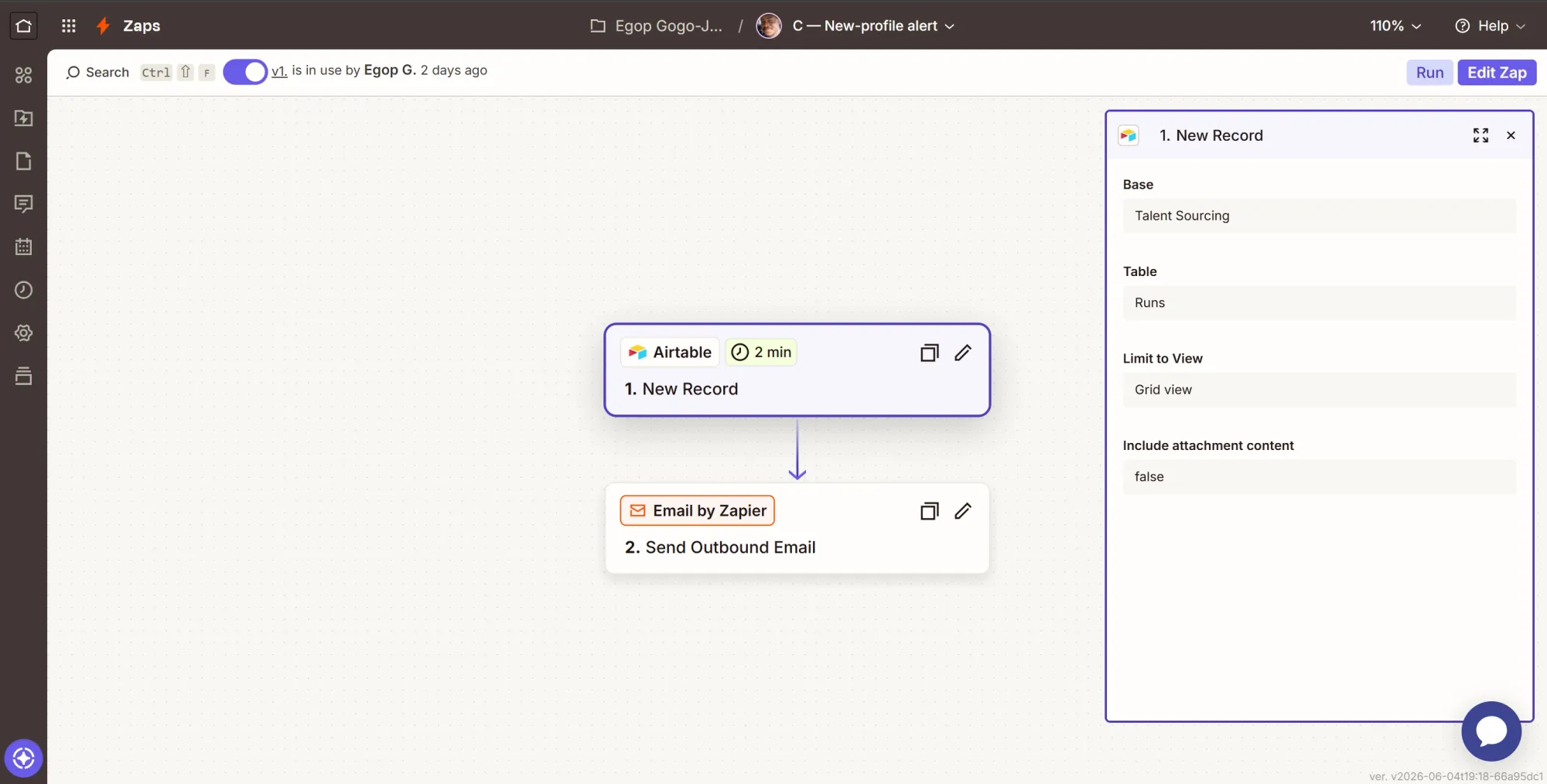Click the Airtable app badge
This screenshot has width=1547, height=784.
tap(670, 353)
